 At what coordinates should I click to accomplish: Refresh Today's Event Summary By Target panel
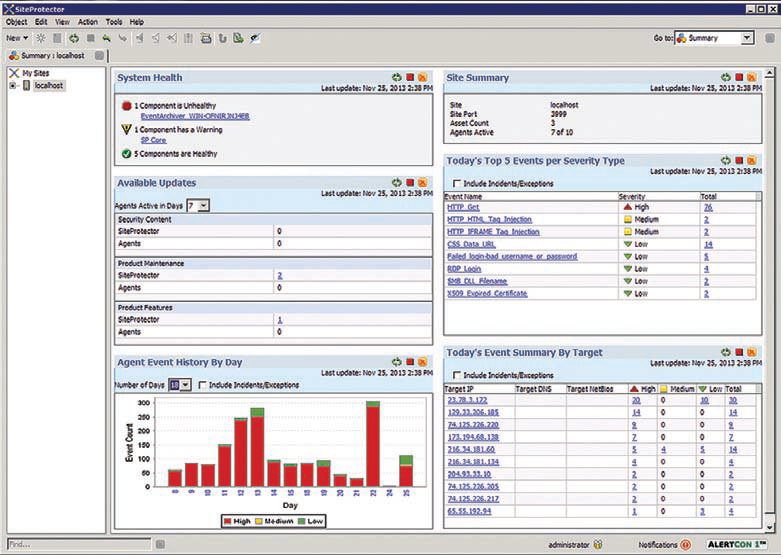click(726, 352)
